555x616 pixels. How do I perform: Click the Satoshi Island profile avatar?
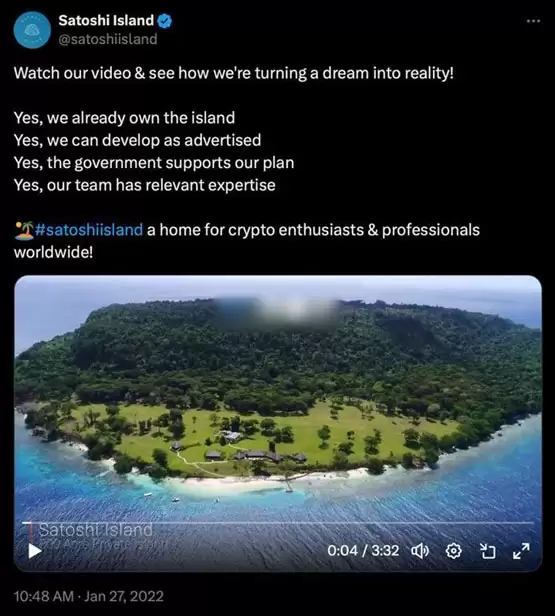pyautogui.click(x=32, y=30)
